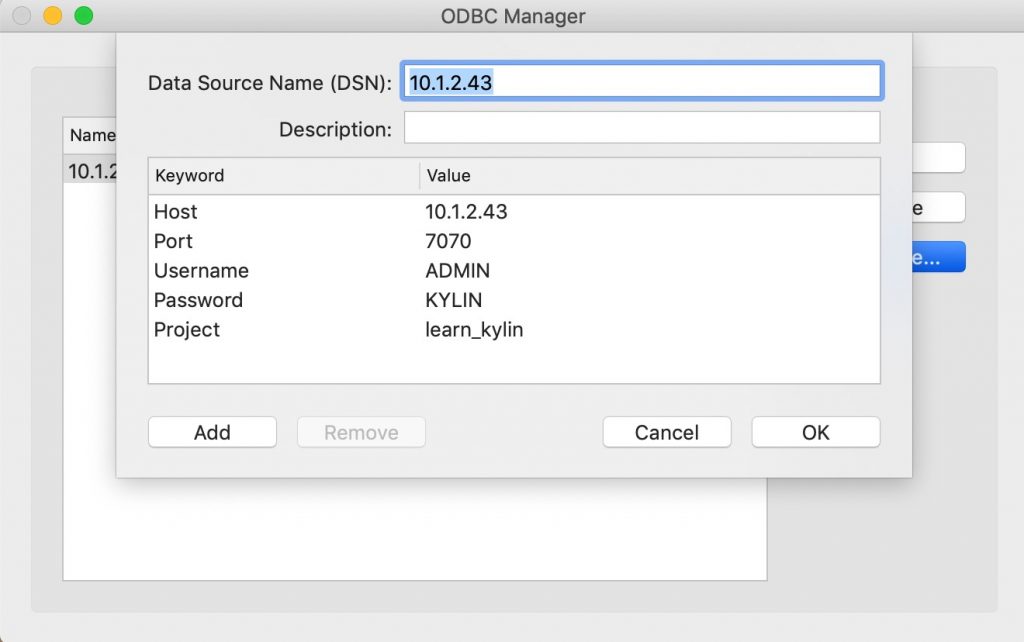Select the Port keyword cell
This screenshot has width=1024, height=642.
(173, 241)
